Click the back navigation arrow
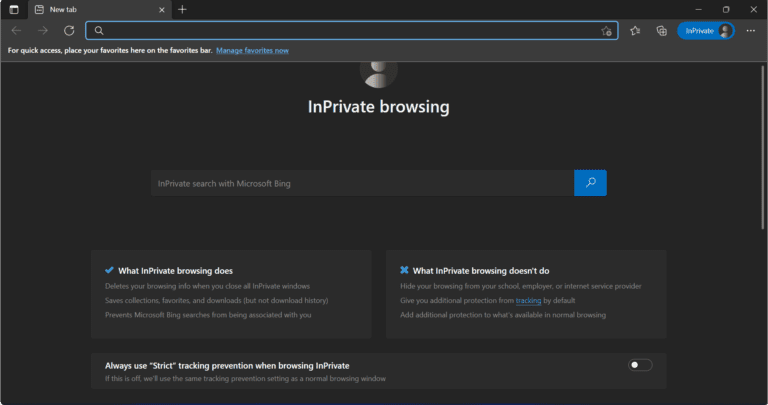Screen dimensions: 768x405 pyautogui.click(x=16, y=31)
